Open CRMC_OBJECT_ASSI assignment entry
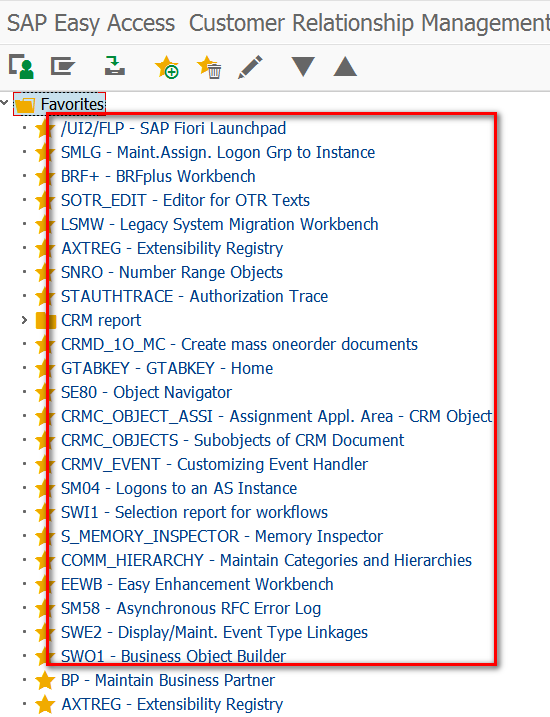Screen dimensions: 550x717 tap(277, 417)
